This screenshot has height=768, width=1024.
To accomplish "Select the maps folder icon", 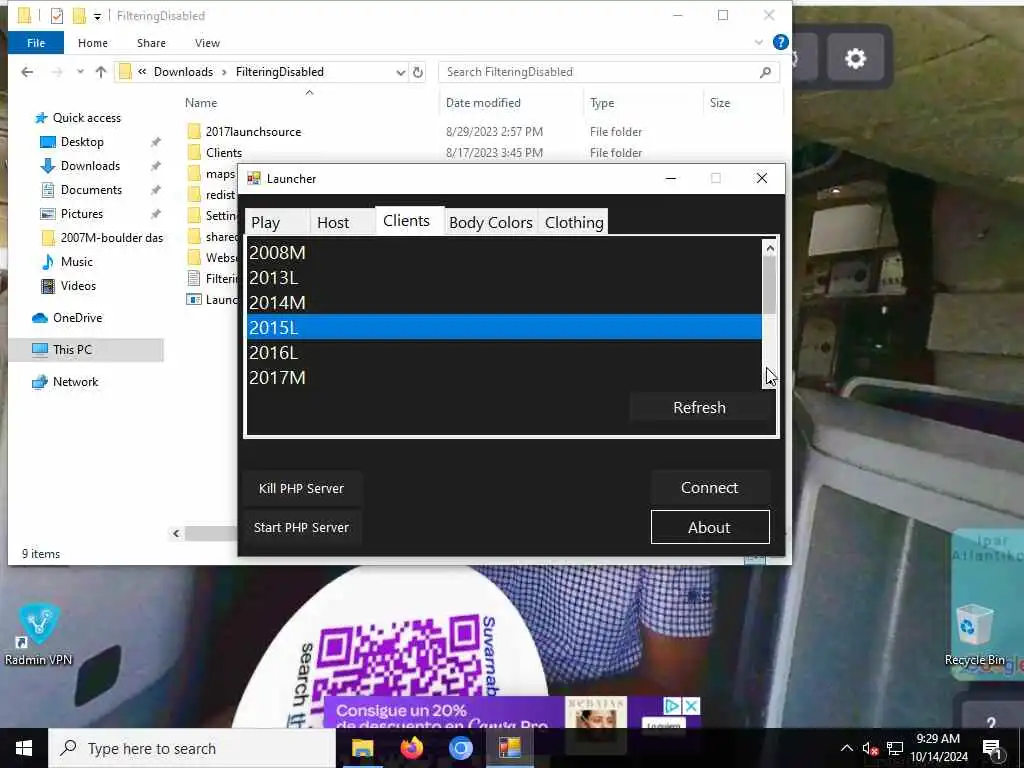I will pos(194,174).
